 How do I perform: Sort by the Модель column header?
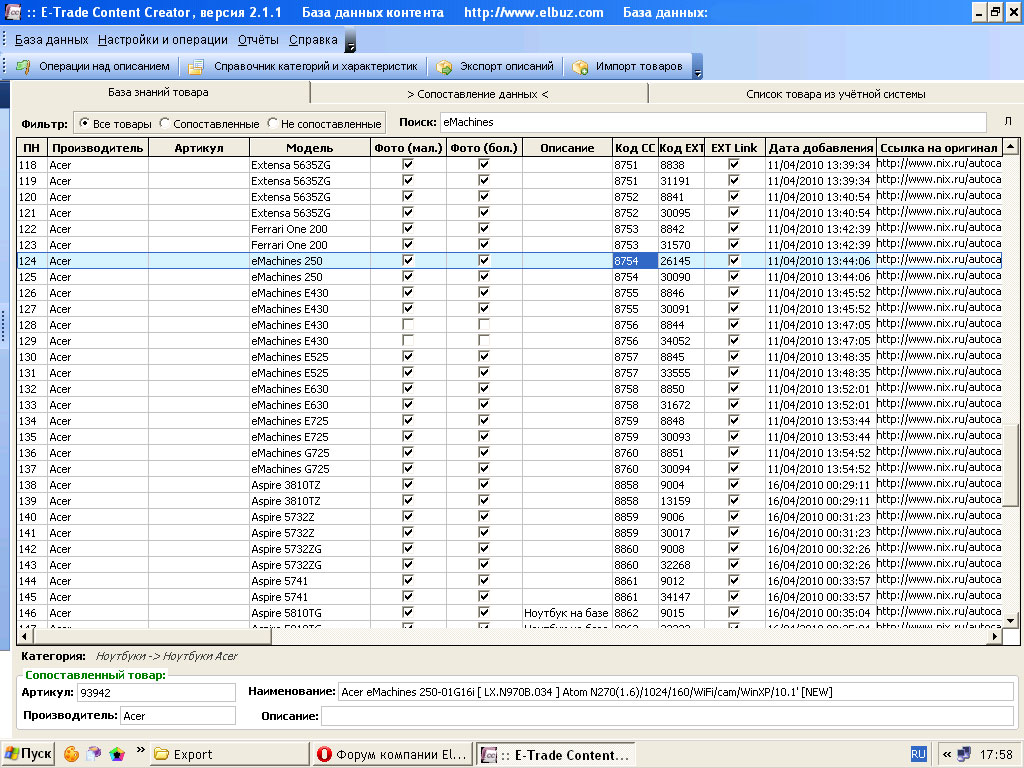click(310, 148)
